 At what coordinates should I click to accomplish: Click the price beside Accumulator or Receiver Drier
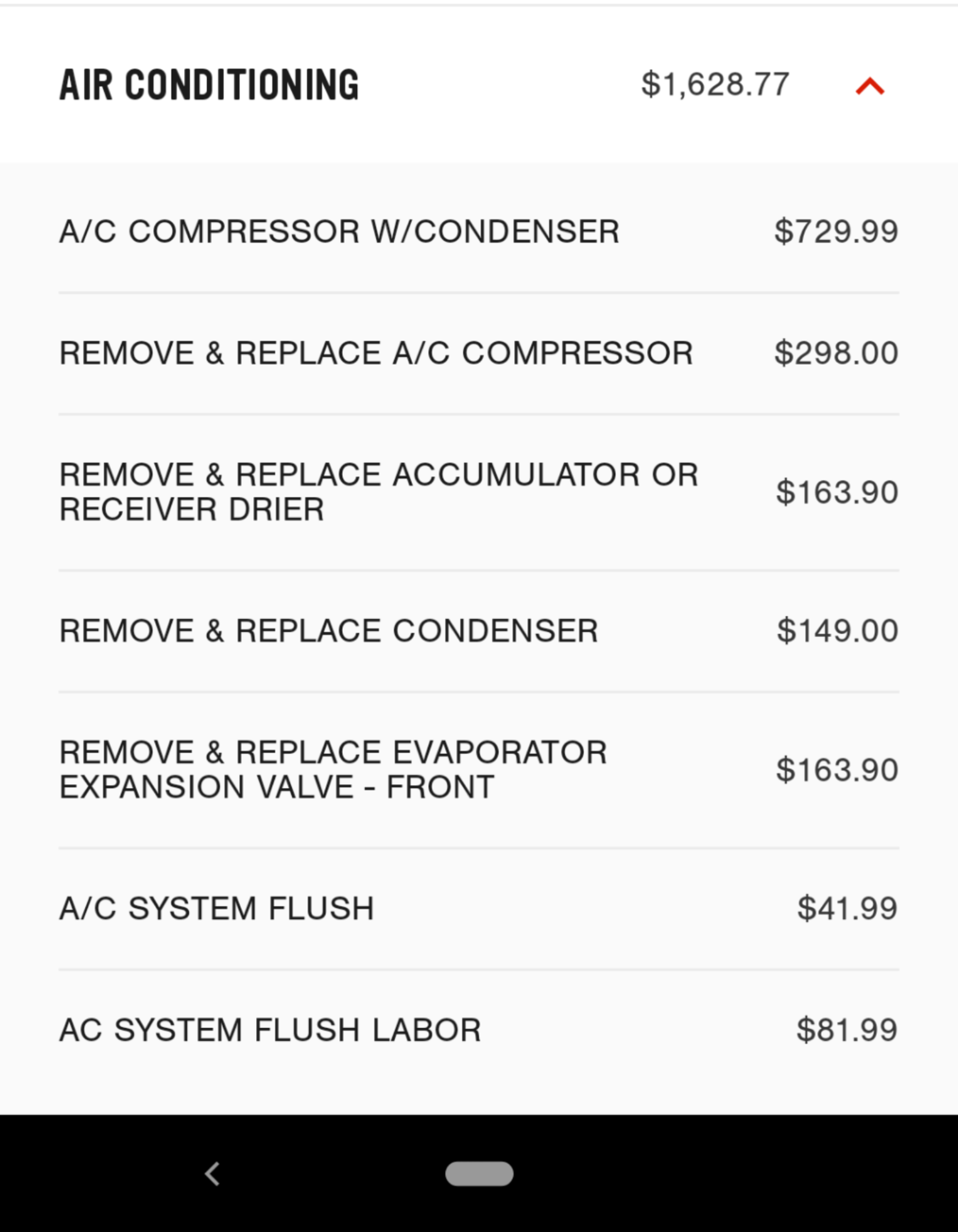pyautogui.click(x=837, y=492)
